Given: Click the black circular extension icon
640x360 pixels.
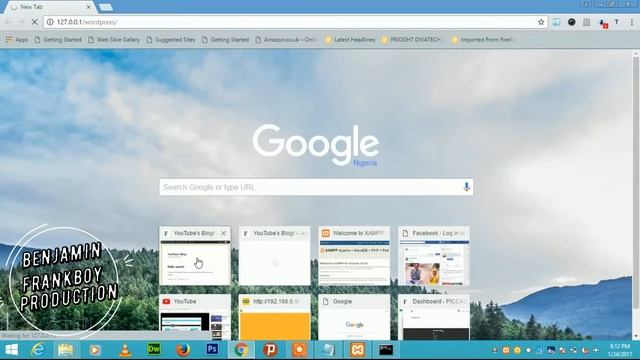Looking at the screenshot, I should coord(571,22).
